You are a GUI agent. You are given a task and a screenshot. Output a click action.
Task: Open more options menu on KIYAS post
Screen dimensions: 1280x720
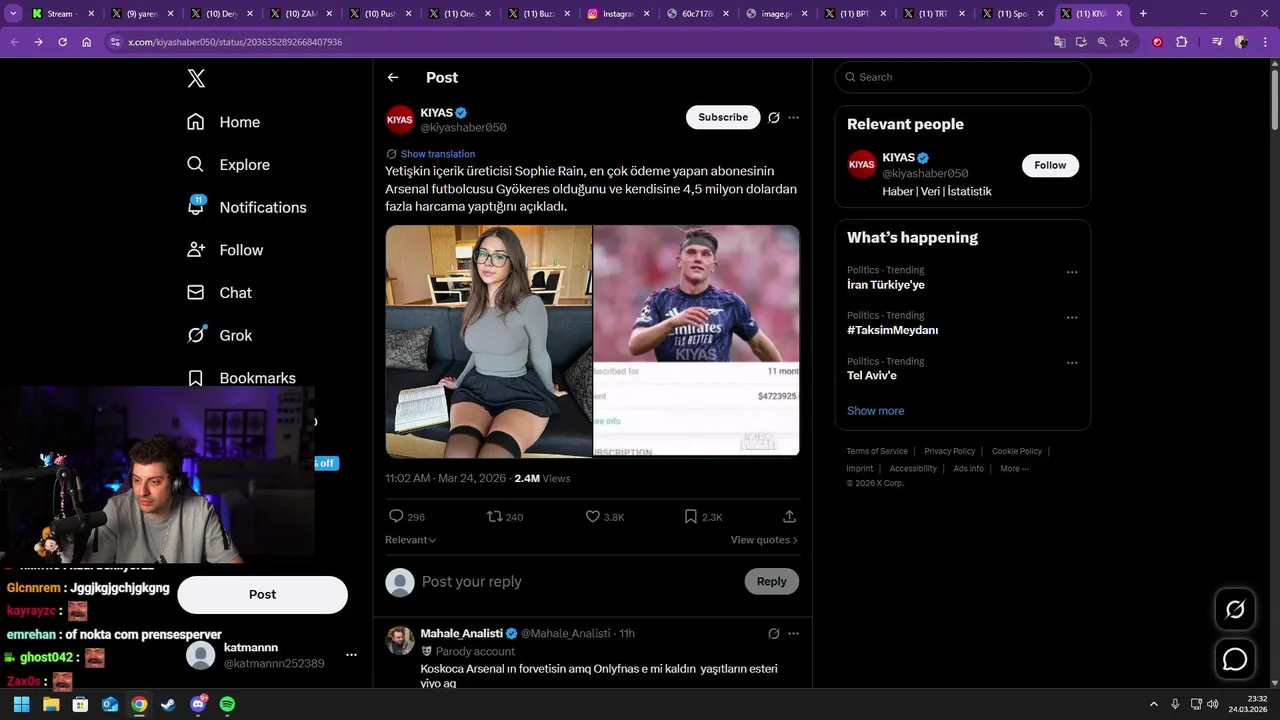coord(793,118)
